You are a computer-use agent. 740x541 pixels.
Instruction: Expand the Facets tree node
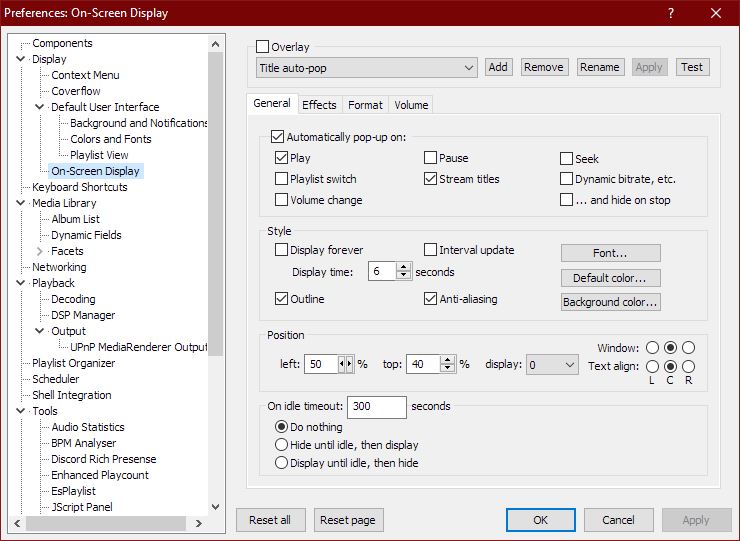(x=40, y=251)
